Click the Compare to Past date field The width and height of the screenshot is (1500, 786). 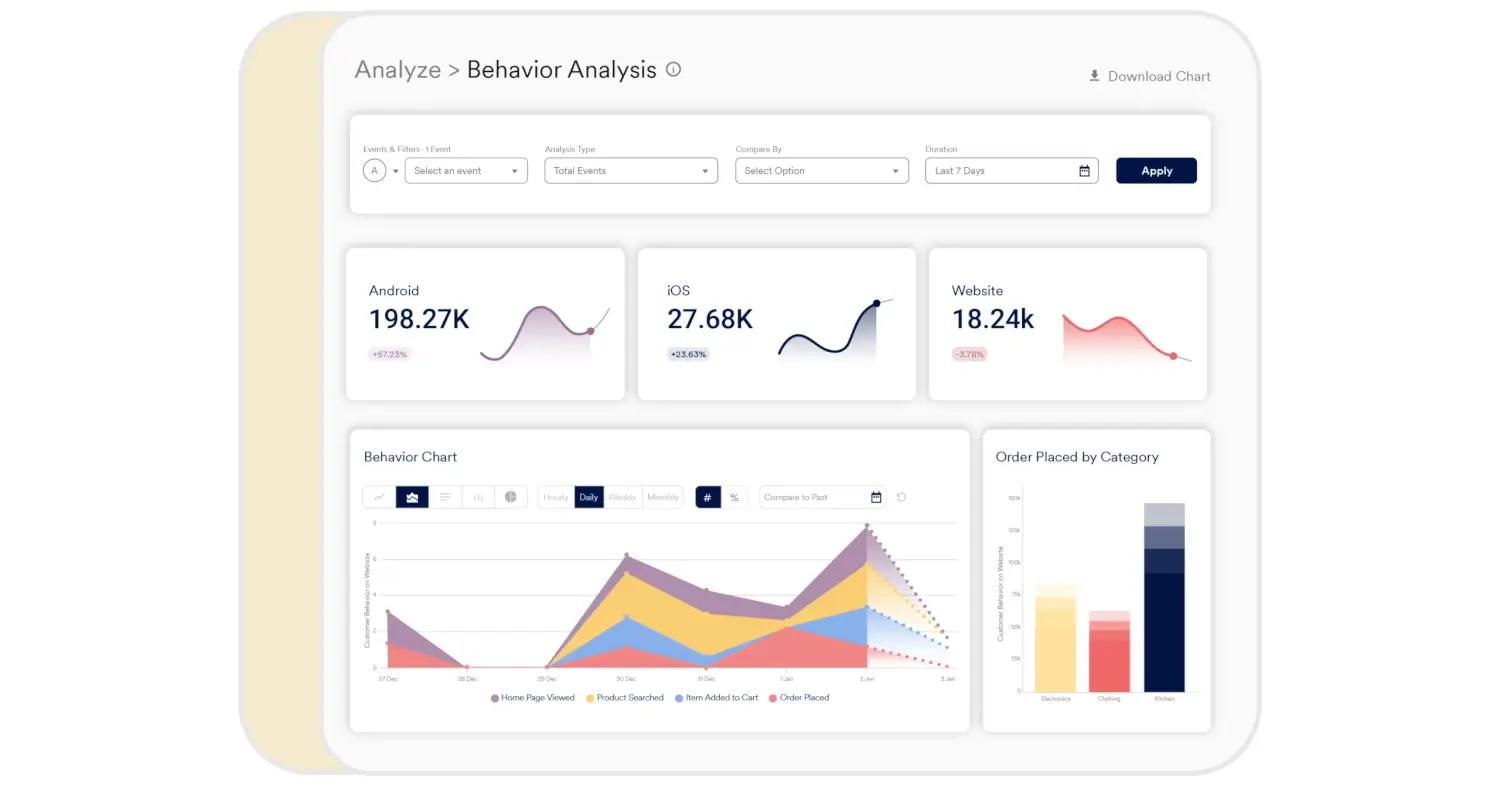(812, 497)
